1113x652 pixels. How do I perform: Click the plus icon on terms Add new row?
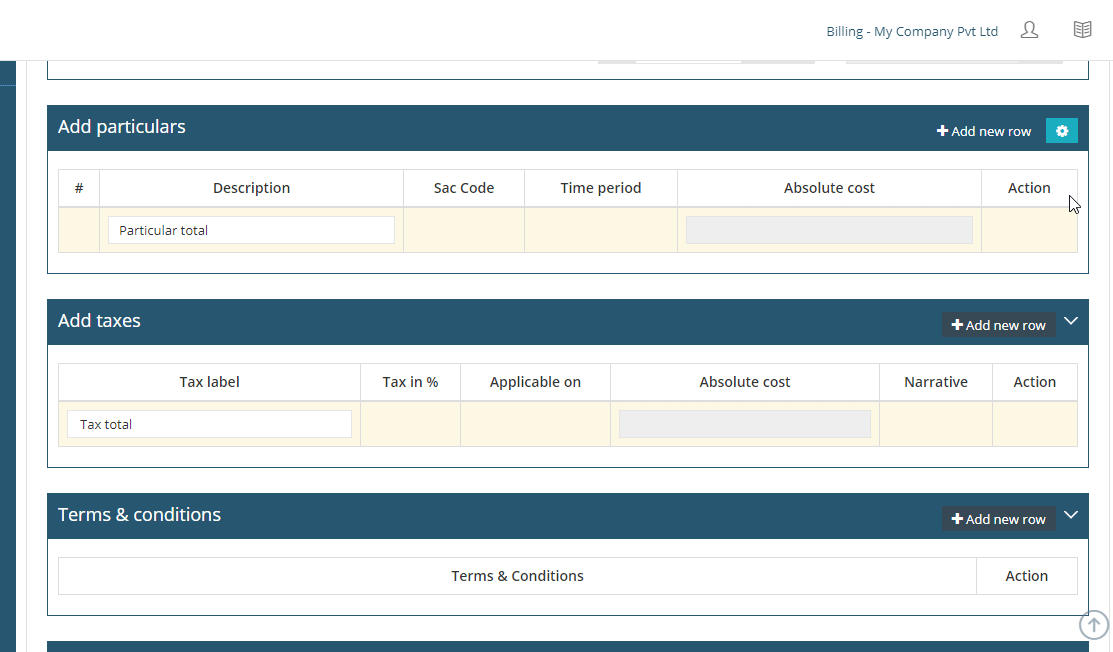point(955,518)
